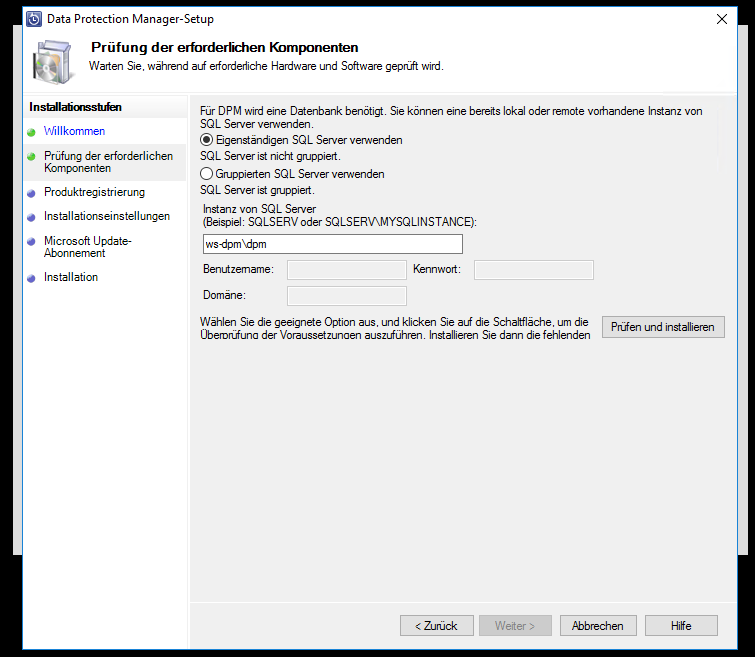The width and height of the screenshot is (755, 657).
Task: Click the Kennwort input field
Action: pyautogui.click(x=534, y=270)
